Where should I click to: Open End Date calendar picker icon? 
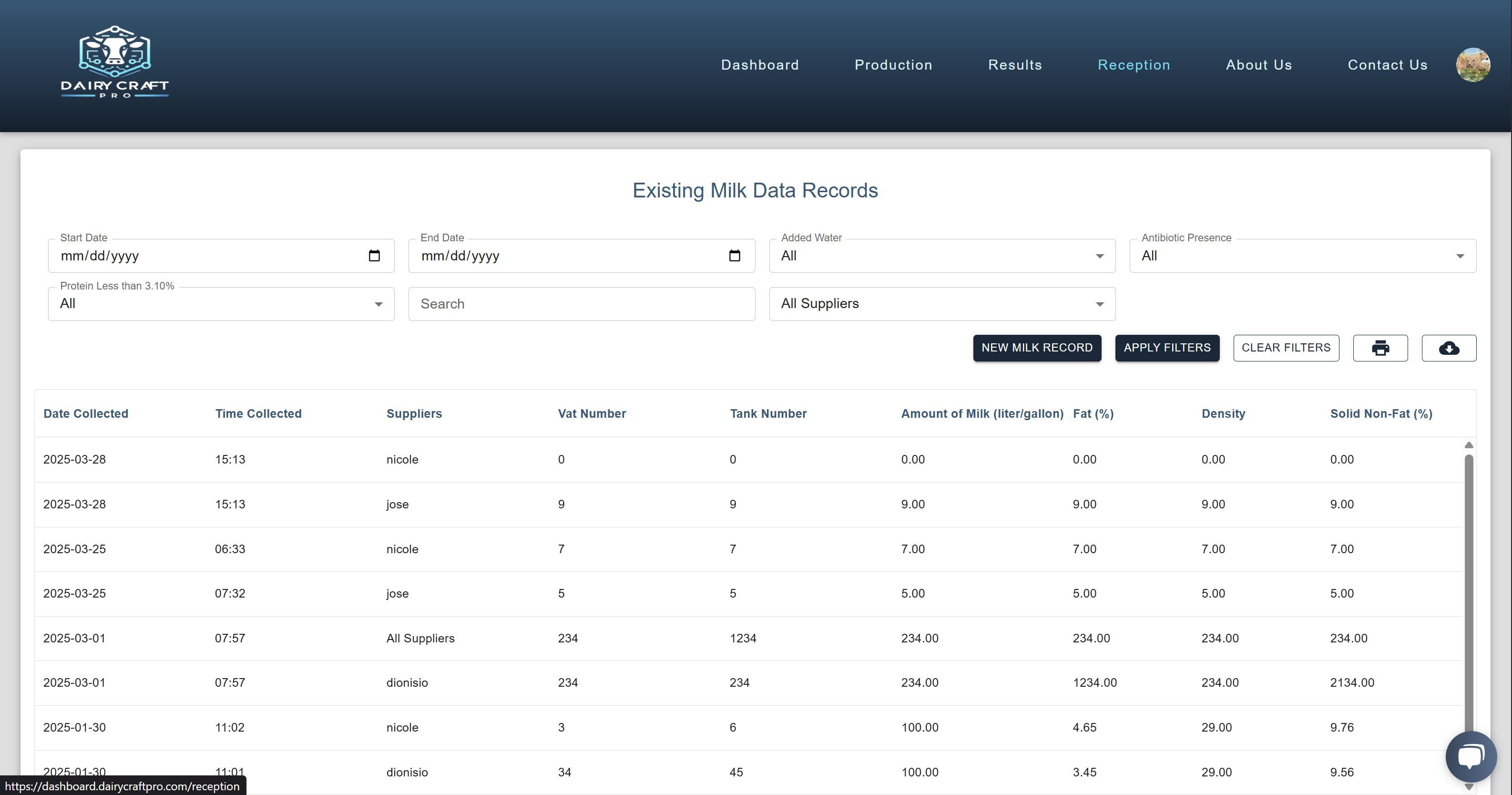pos(734,256)
